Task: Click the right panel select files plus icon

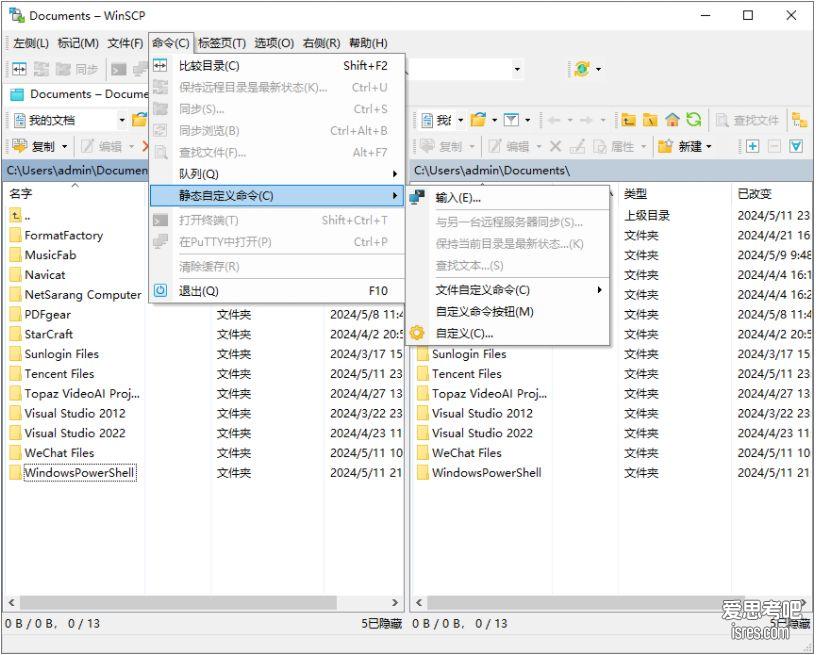Action: (752, 147)
